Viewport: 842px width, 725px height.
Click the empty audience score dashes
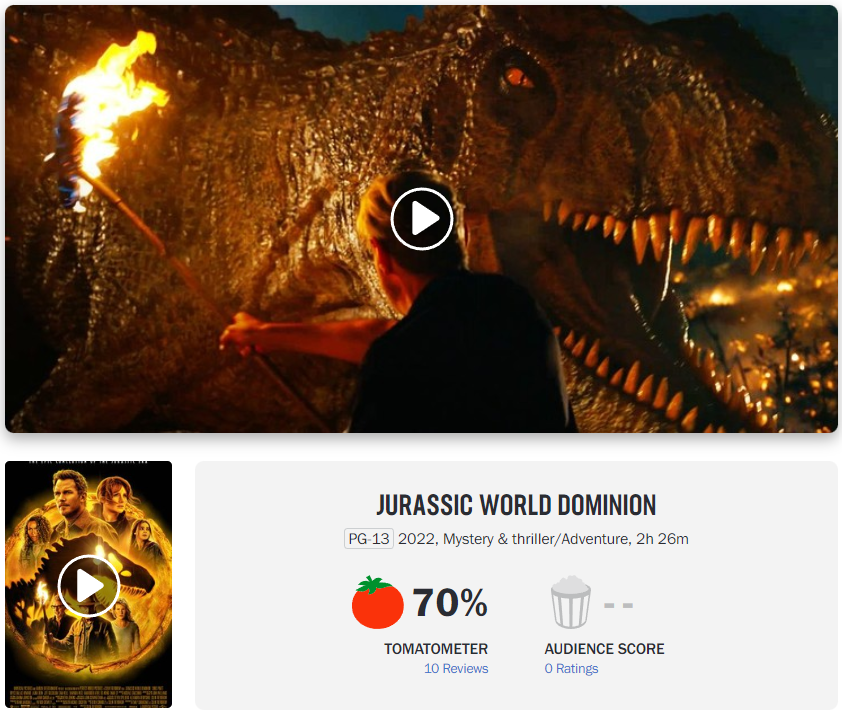(618, 605)
